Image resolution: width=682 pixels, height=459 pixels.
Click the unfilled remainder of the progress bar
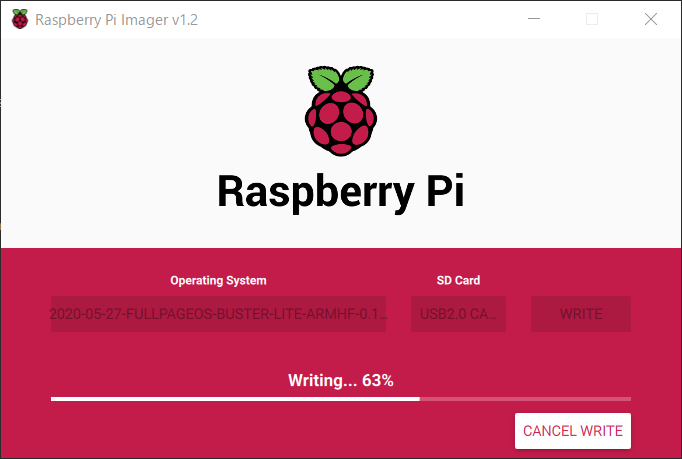525,399
